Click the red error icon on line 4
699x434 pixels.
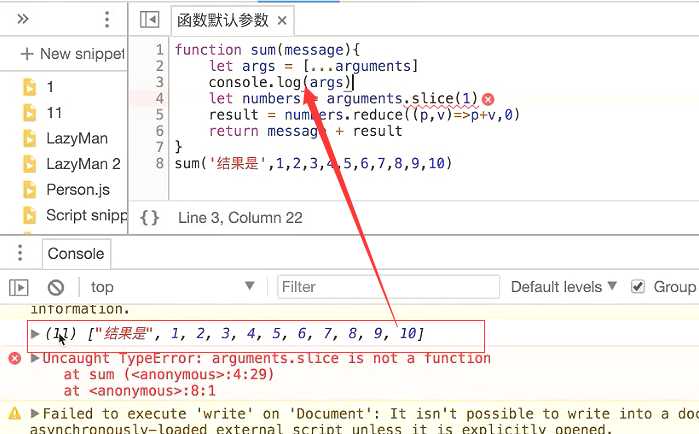pos(488,99)
